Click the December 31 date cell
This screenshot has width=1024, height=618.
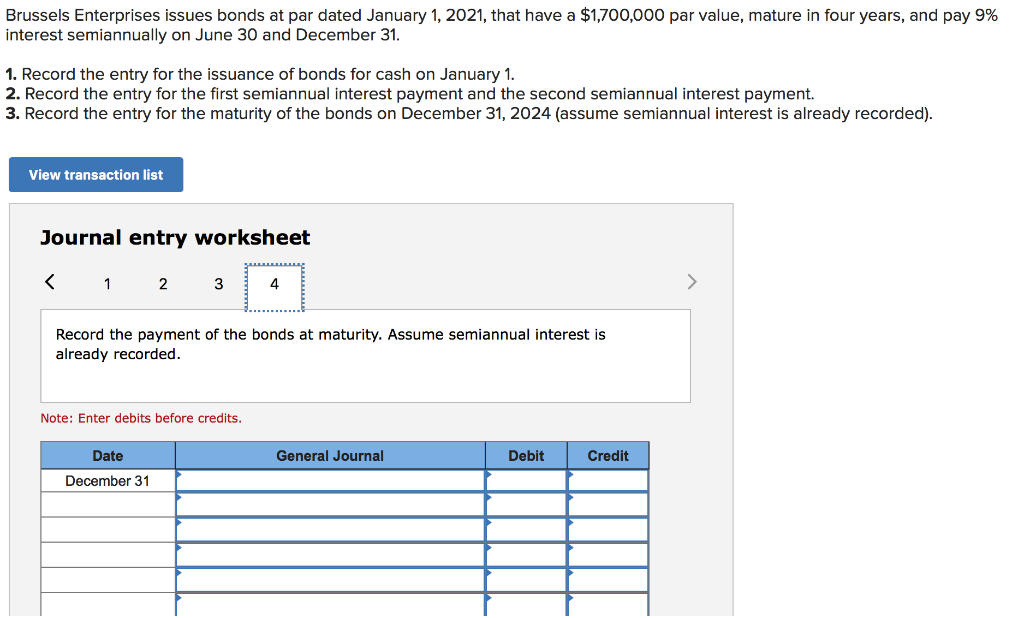click(x=107, y=480)
